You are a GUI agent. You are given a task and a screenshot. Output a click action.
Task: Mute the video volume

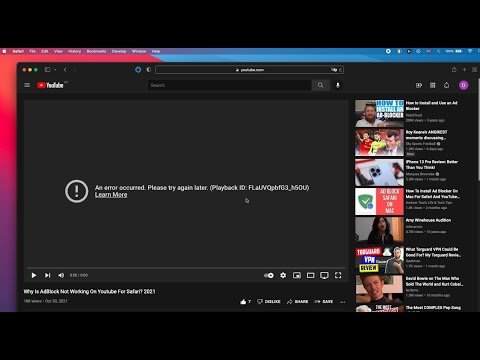click(x=61, y=275)
